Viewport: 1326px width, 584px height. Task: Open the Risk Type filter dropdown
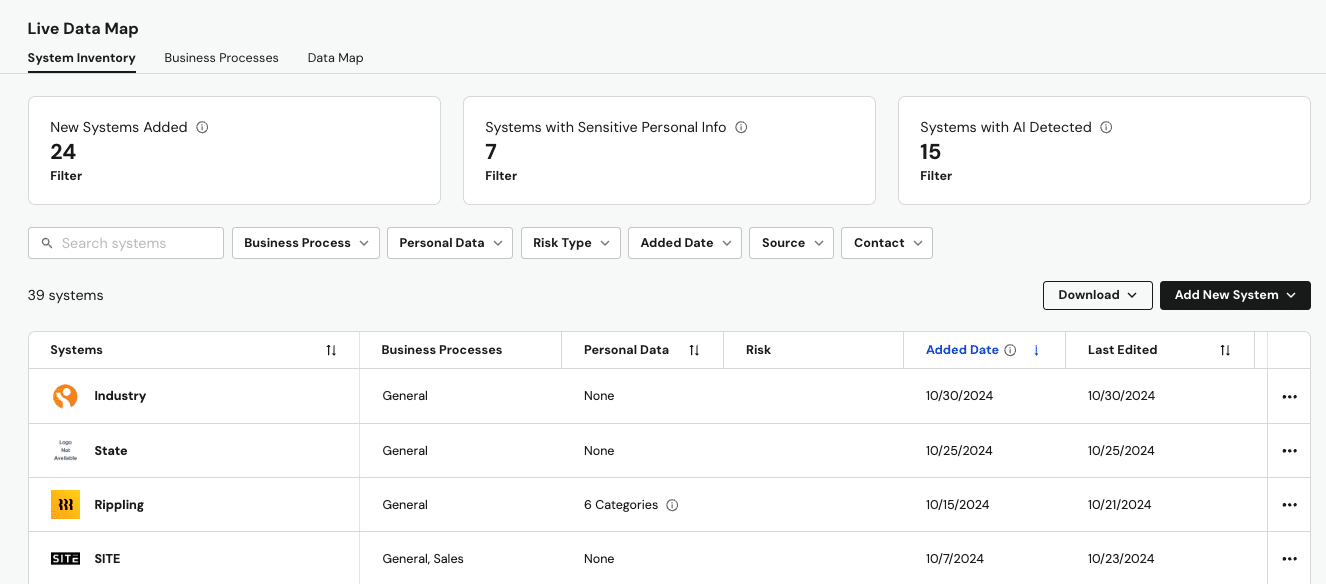[571, 243]
